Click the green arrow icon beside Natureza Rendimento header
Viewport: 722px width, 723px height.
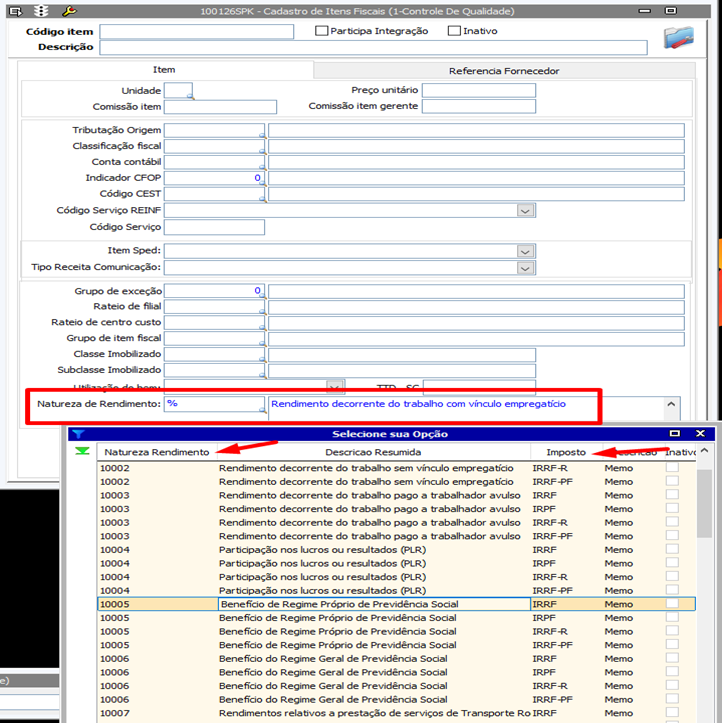pyautogui.click(x=83, y=451)
